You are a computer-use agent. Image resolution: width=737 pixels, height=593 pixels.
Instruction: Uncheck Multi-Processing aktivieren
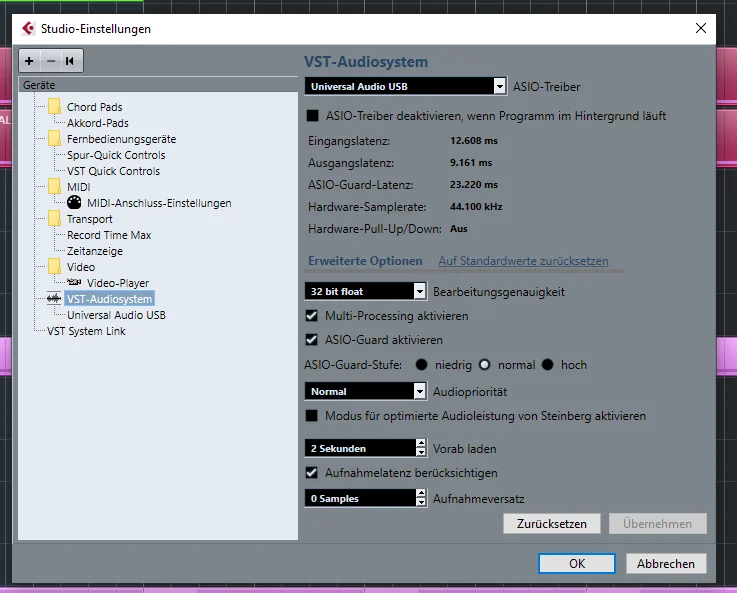[312, 316]
